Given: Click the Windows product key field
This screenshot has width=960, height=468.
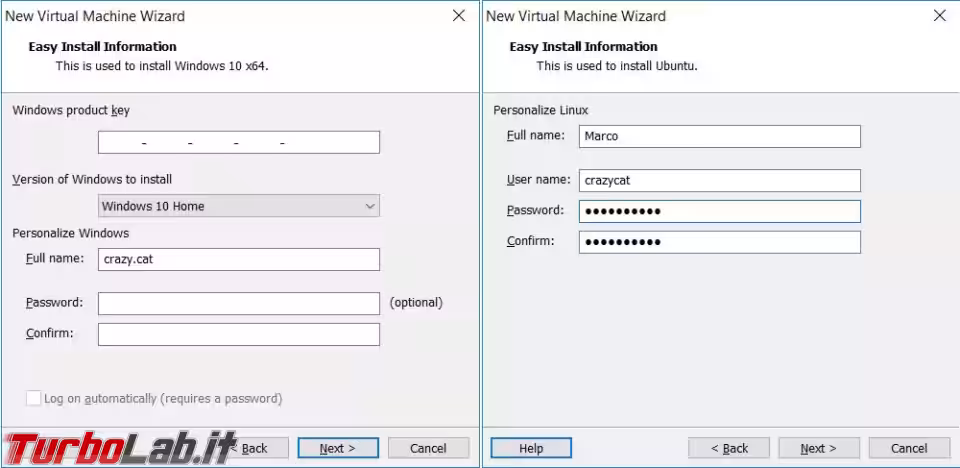Looking at the screenshot, I should [239, 142].
